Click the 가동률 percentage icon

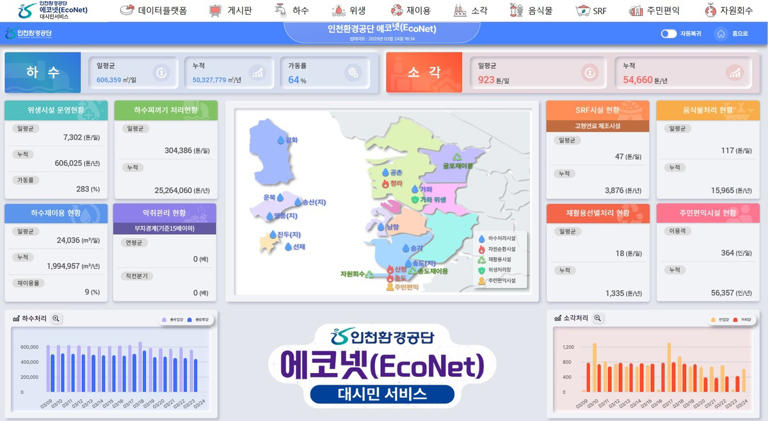pos(352,73)
